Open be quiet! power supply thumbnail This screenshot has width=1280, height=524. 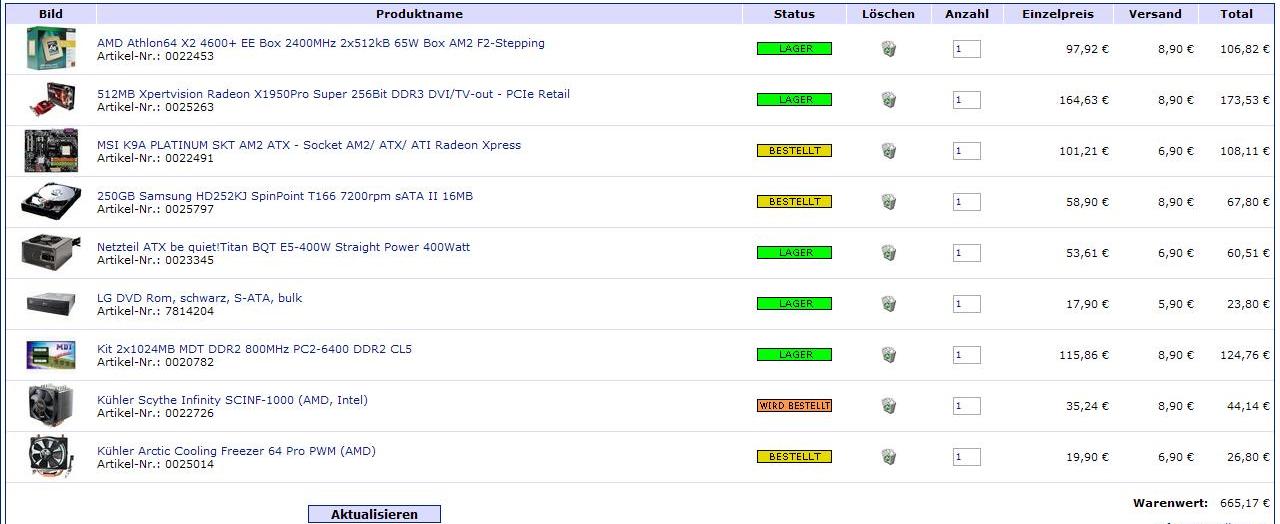51,253
